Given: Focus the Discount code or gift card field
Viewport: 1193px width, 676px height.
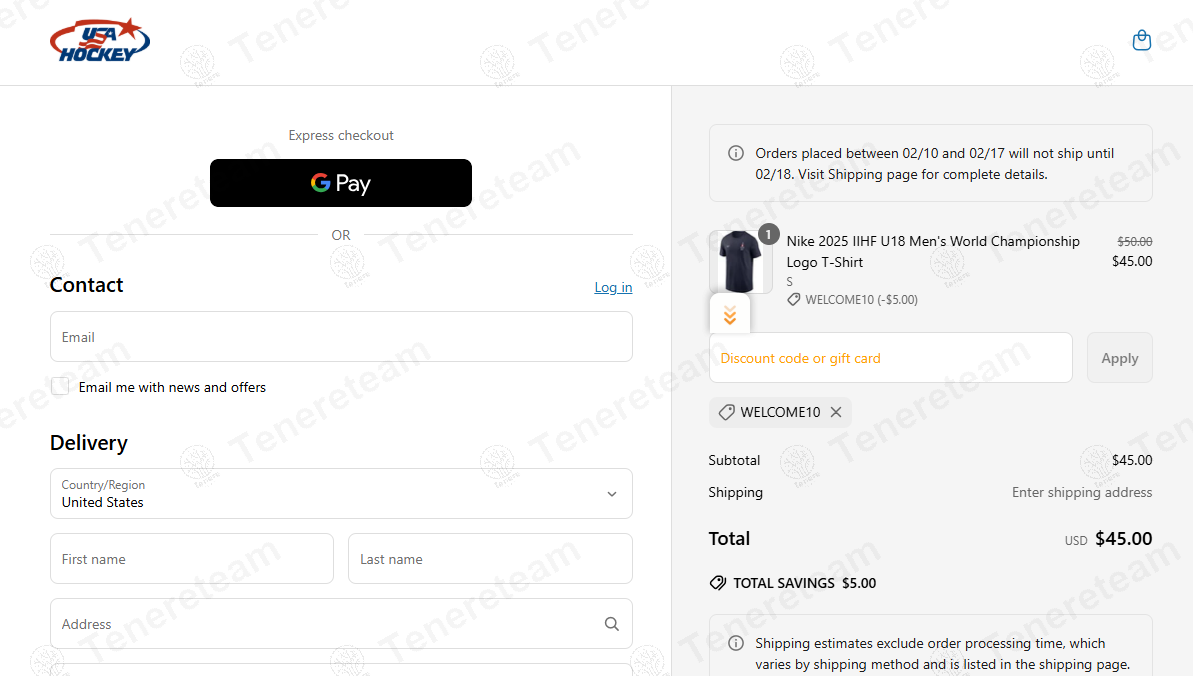Looking at the screenshot, I should point(891,358).
